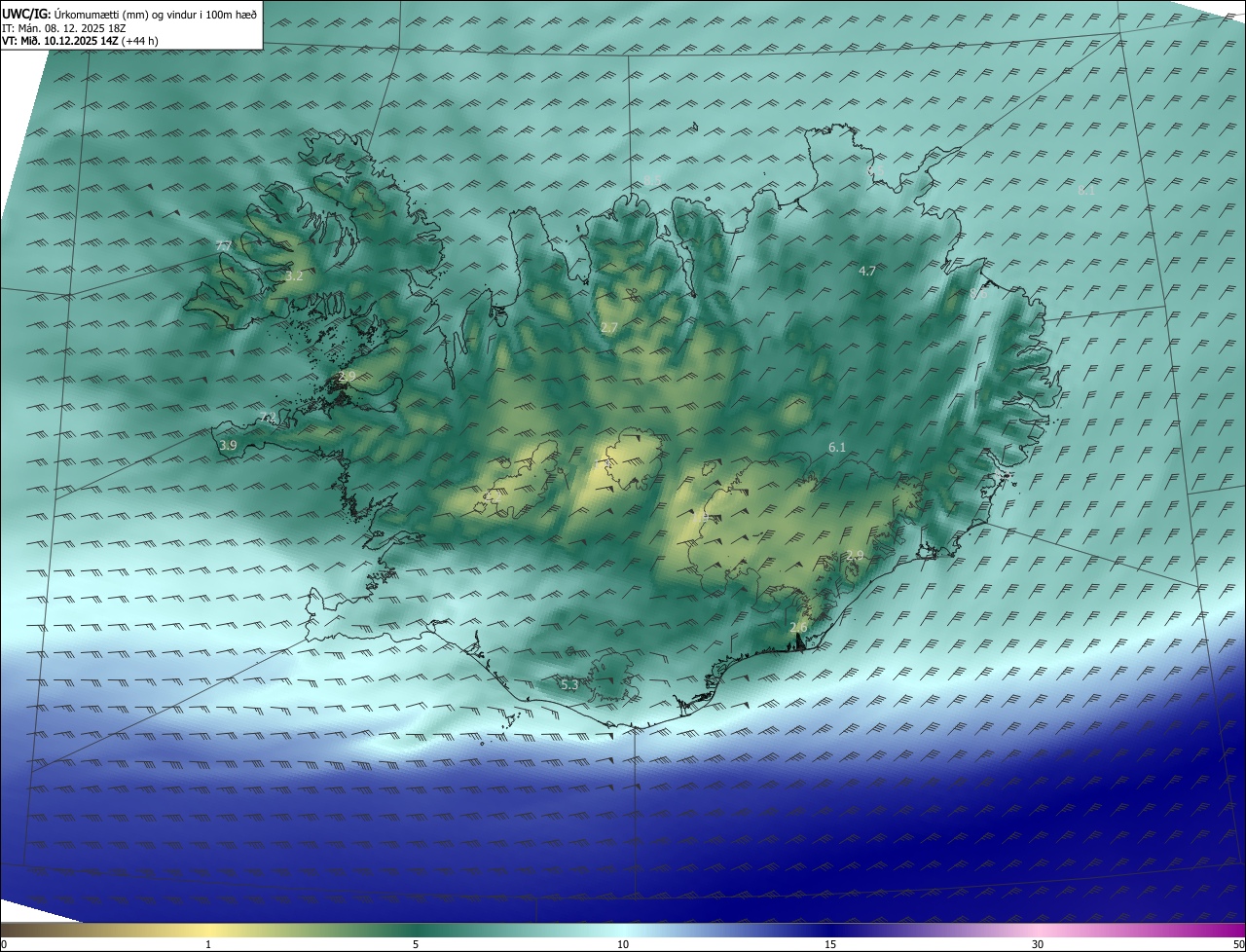Click the '5' tick on the color scale

(416, 944)
